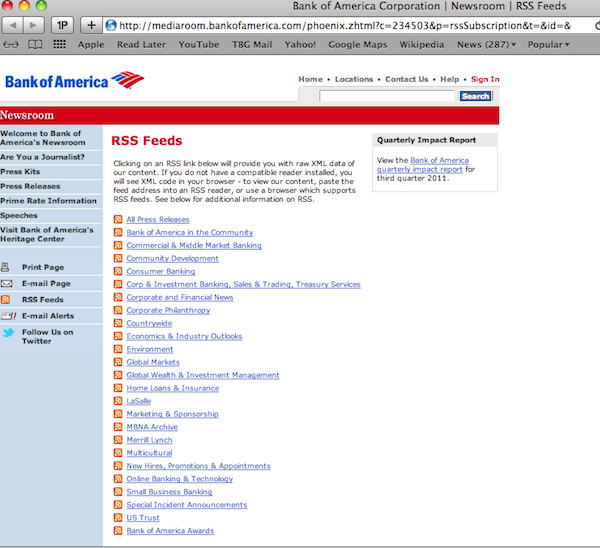Click RSS icon beside LaSalle feed
This screenshot has height=548, width=600.
pos(118,401)
